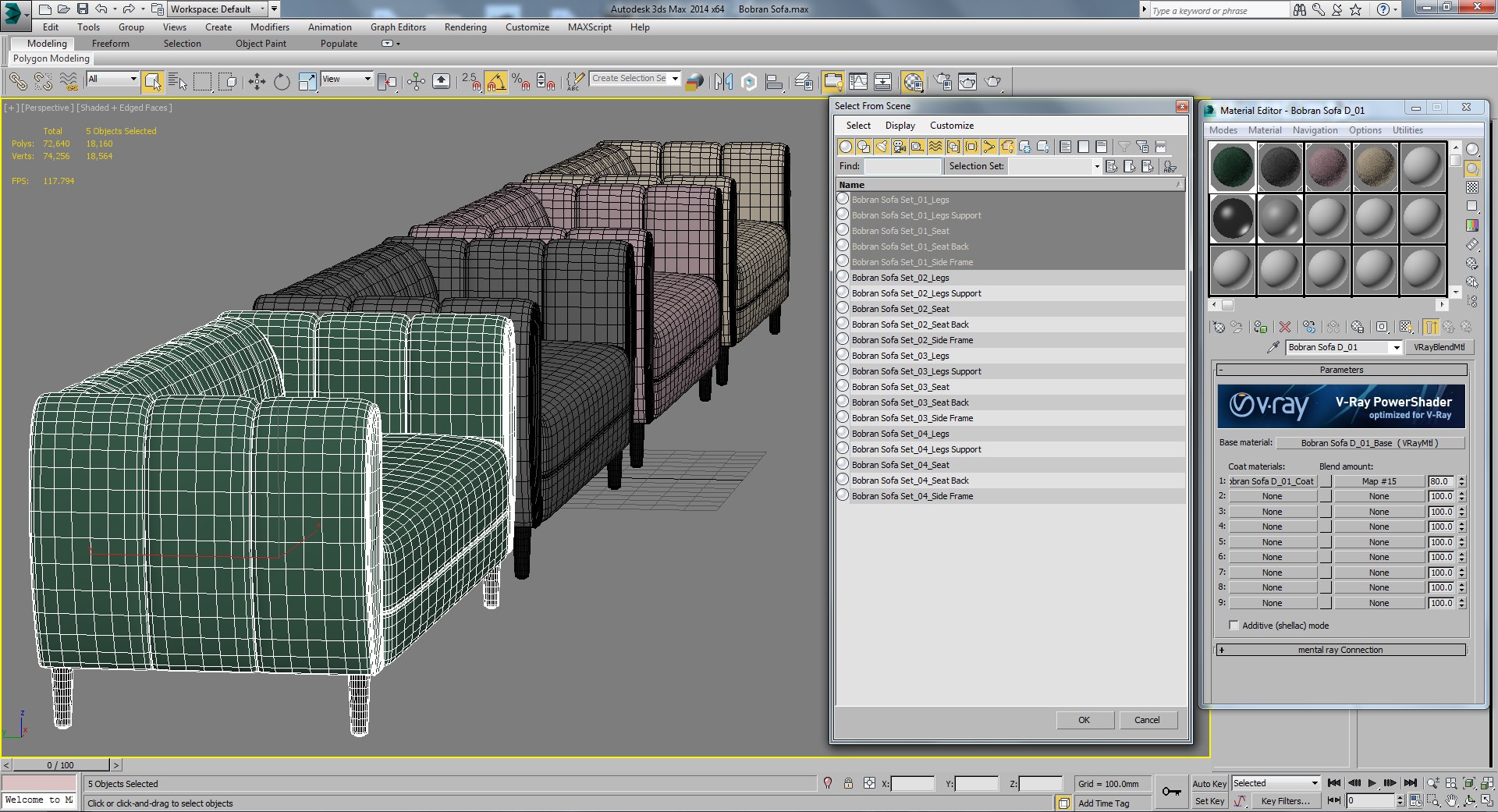Pick material from object with eyedropper
The height and width of the screenshot is (812, 1498).
coord(1273,347)
